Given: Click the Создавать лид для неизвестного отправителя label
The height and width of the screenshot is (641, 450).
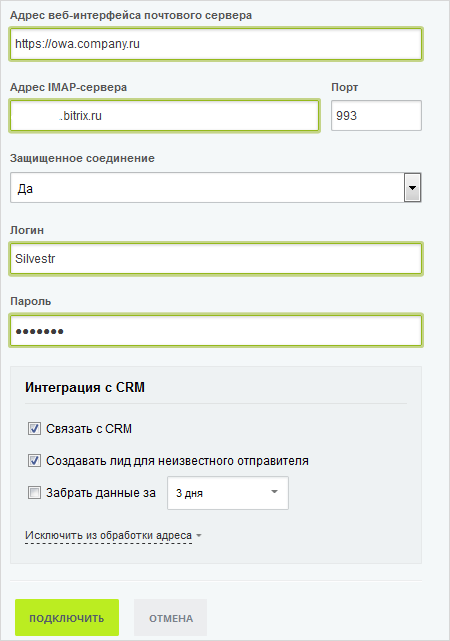Looking at the screenshot, I should tap(177, 461).
